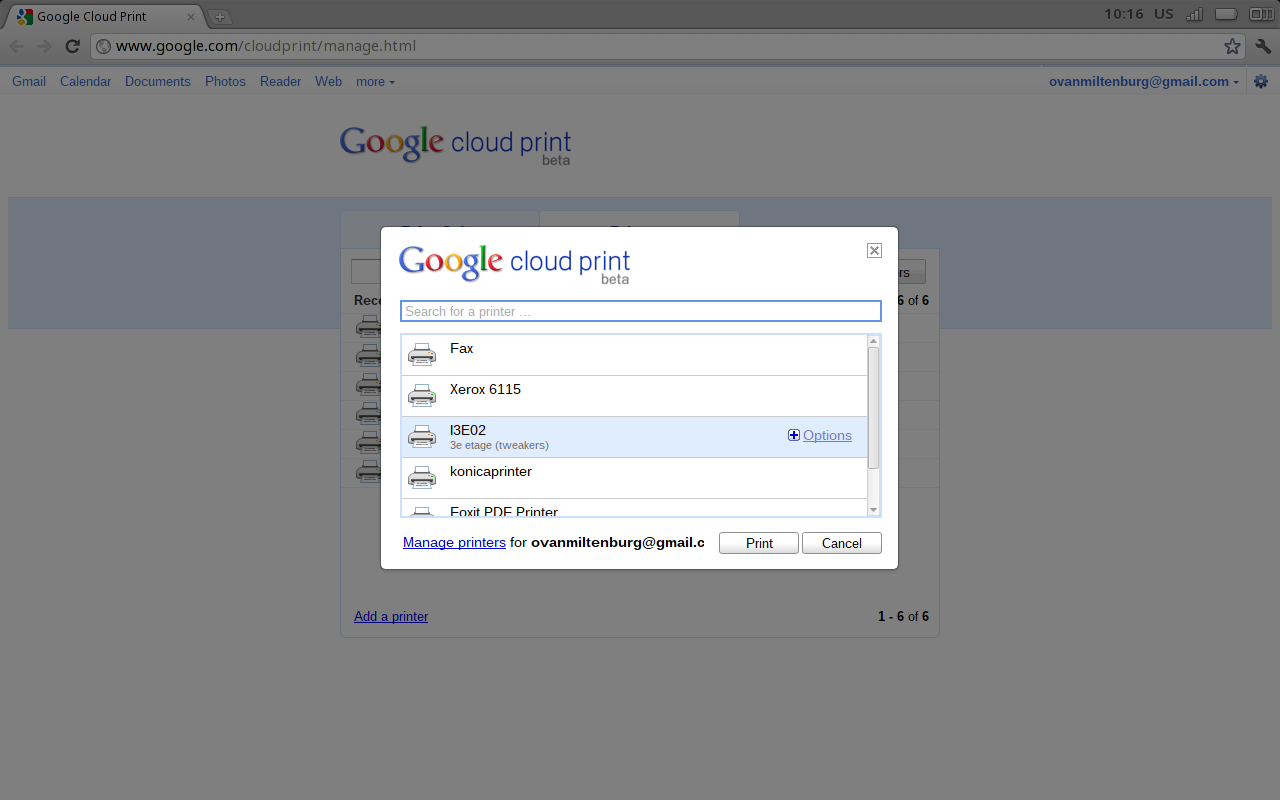Click the printer list scroll-down arrow
The width and height of the screenshot is (1280, 800).
coord(873,510)
